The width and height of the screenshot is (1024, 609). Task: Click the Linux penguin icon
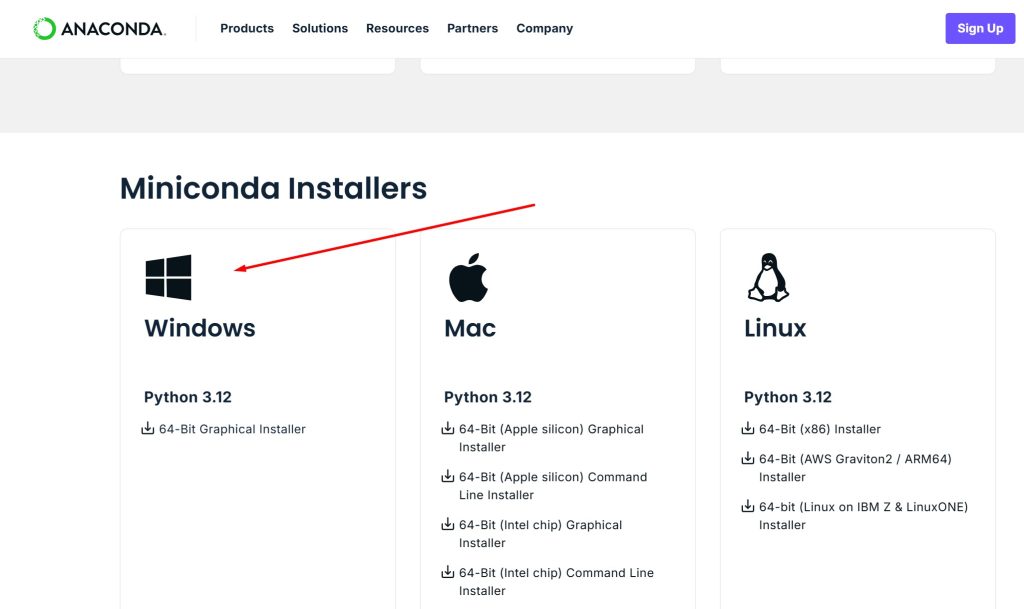pos(768,277)
